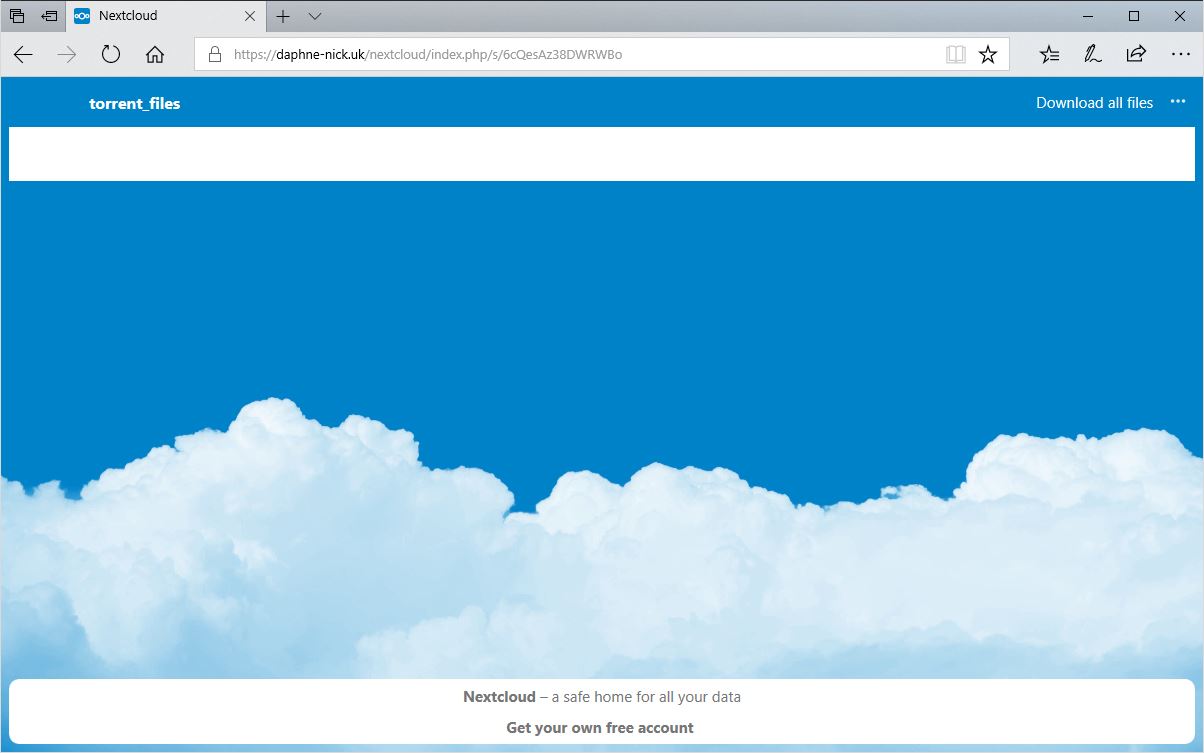Viewport: 1204px width, 753px height.
Task: Go to the home page
Action: [155, 55]
